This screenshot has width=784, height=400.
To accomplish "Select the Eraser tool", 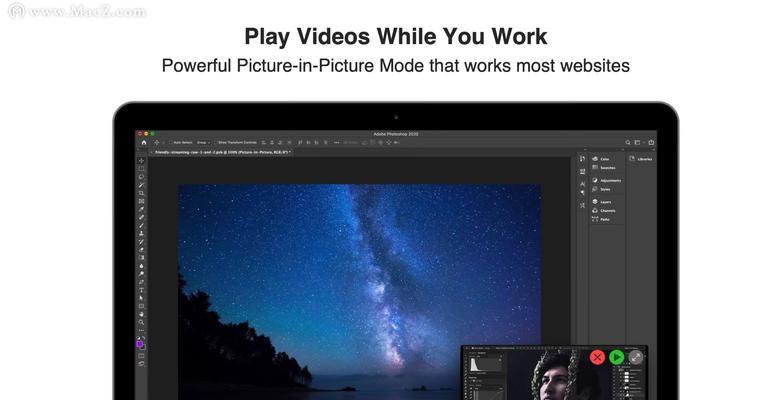I will coord(142,248).
